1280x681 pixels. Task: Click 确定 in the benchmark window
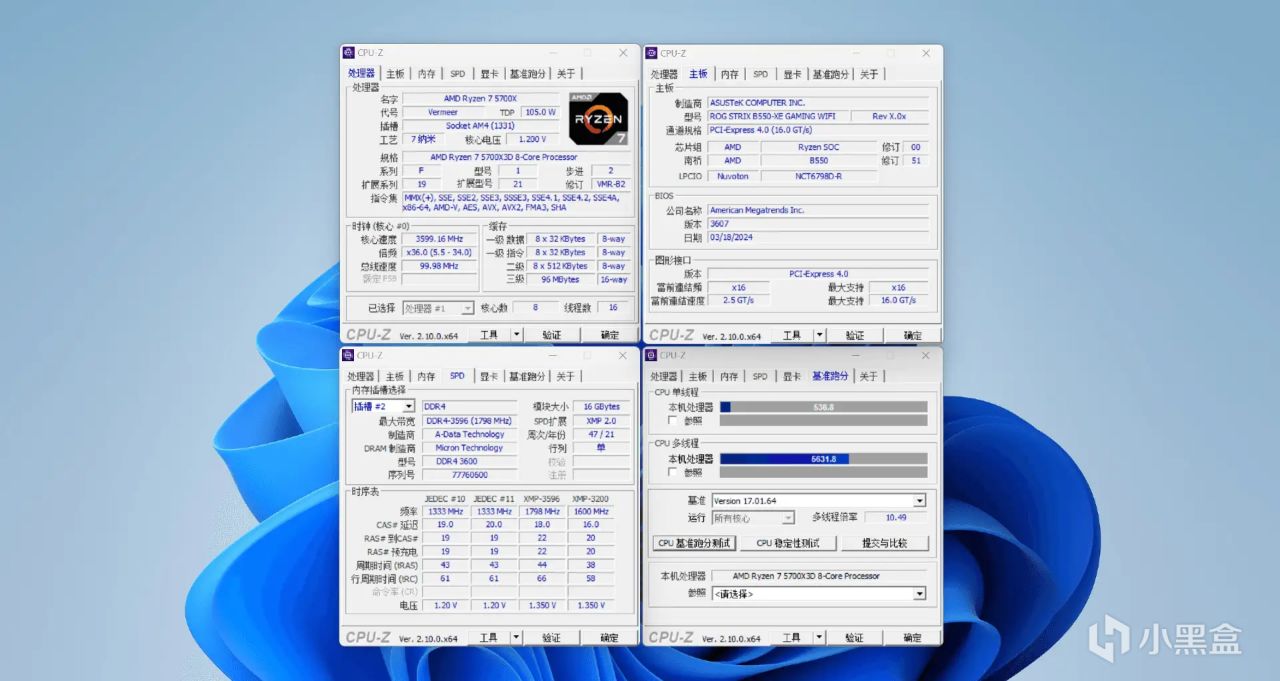pyautogui.click(x=913, y=638)
